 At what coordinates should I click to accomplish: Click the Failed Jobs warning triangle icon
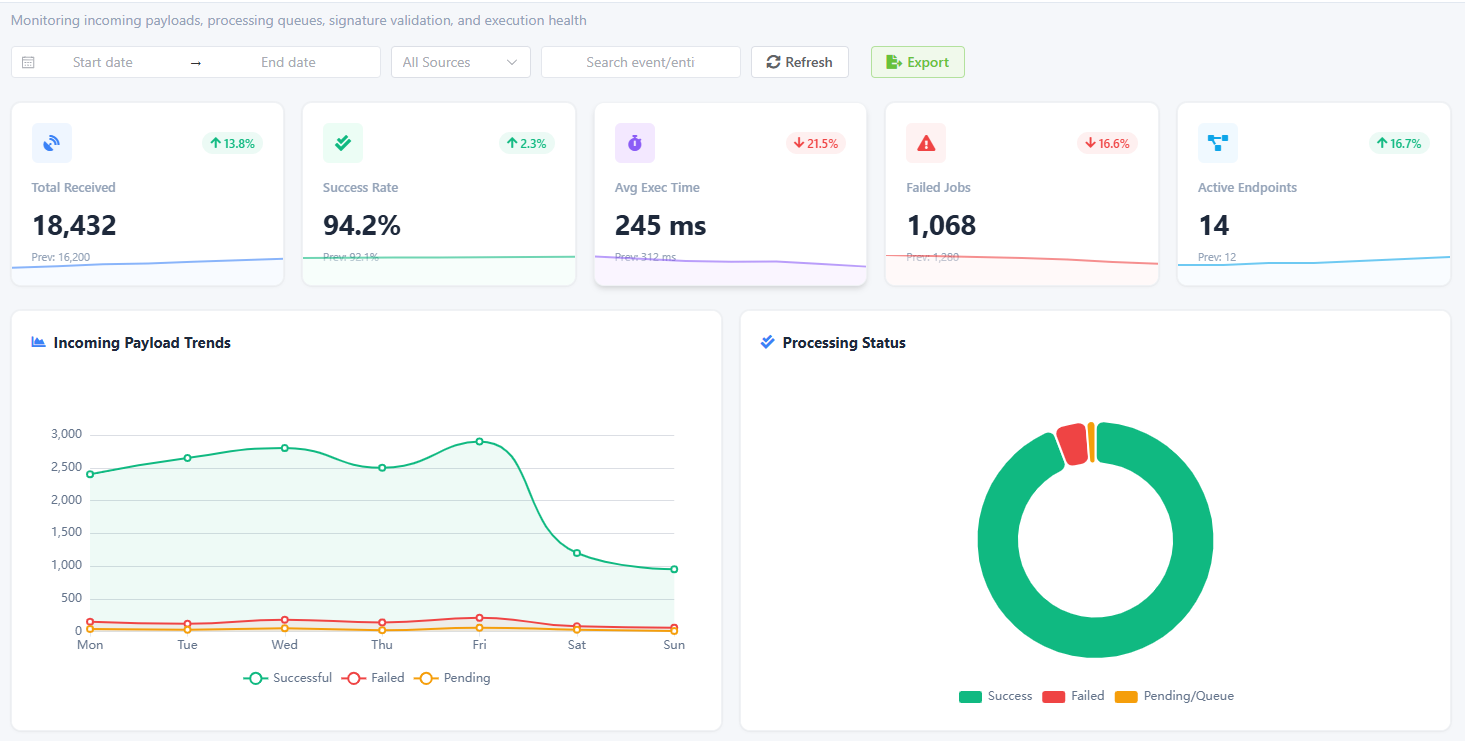coord(926,143)
